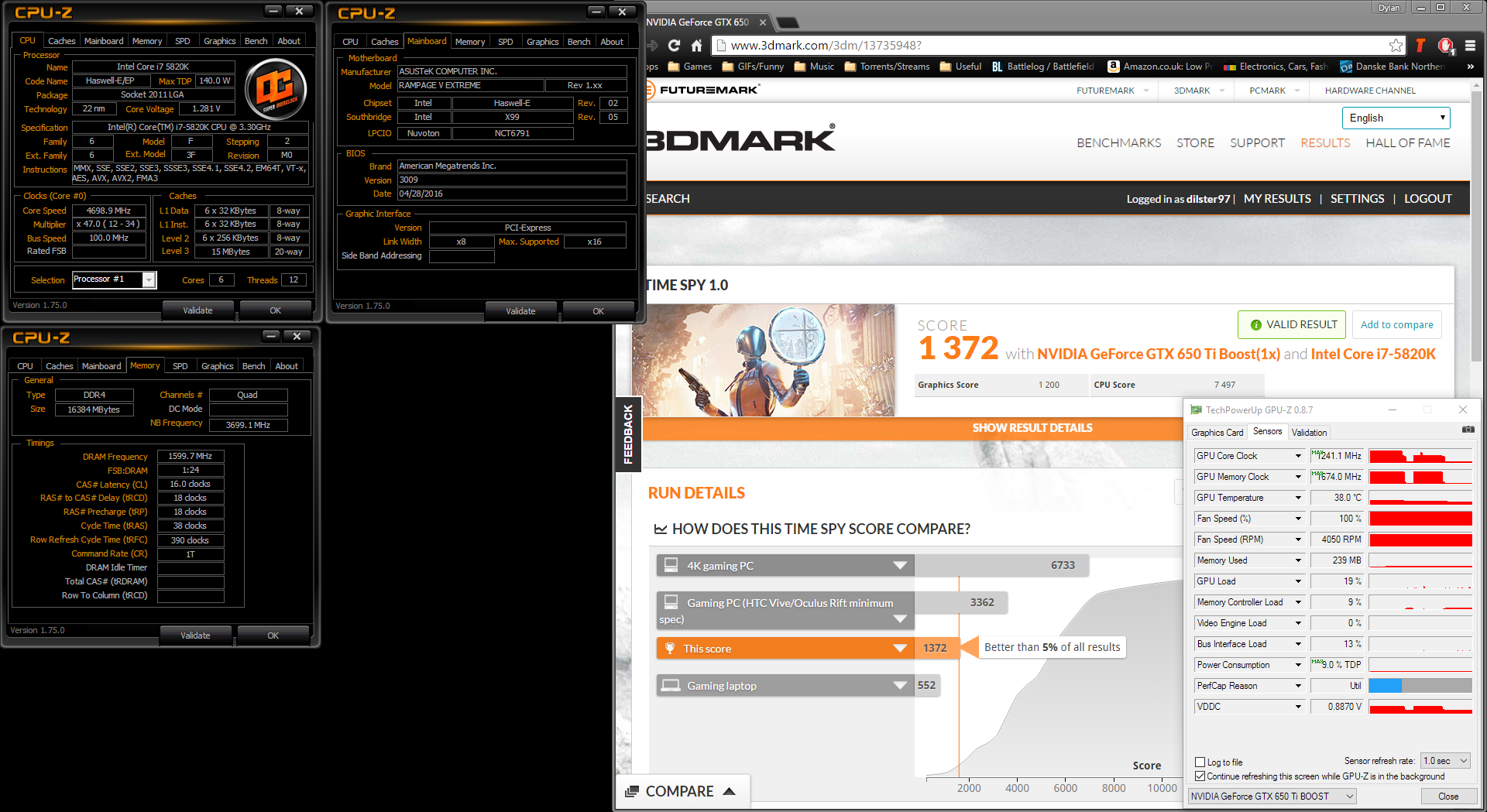Open the red T browser extension
The width and height of the screenshot is (1487, 812).
click(1420, 46)
